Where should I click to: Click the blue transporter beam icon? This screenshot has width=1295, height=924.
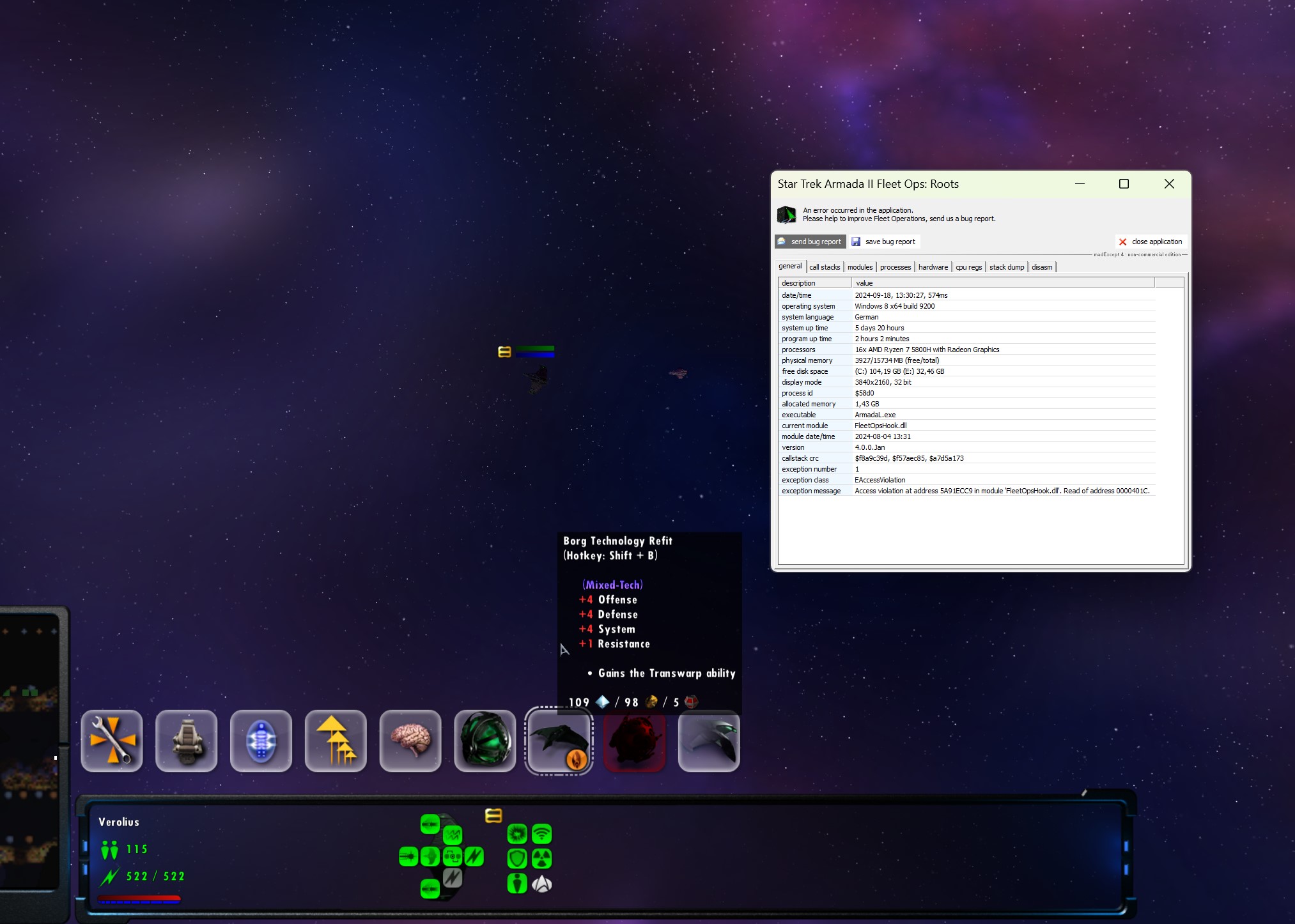[x=261, y=741]
